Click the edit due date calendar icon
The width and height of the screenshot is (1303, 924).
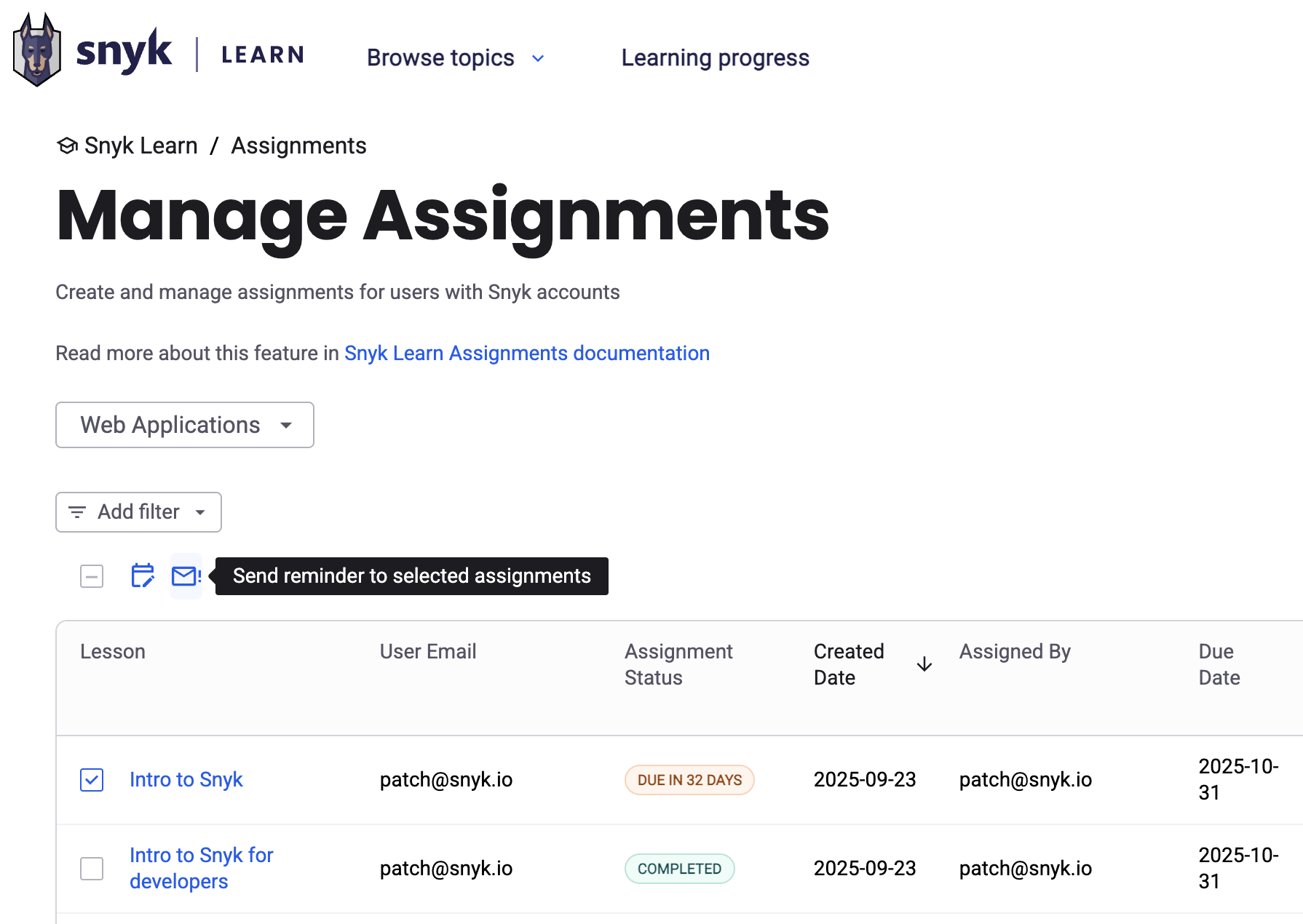pos(142,575)
